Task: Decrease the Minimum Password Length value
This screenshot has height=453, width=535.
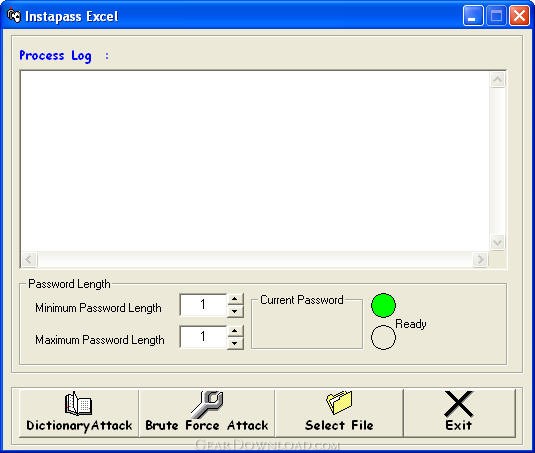Action: click(x=234, y=311)
